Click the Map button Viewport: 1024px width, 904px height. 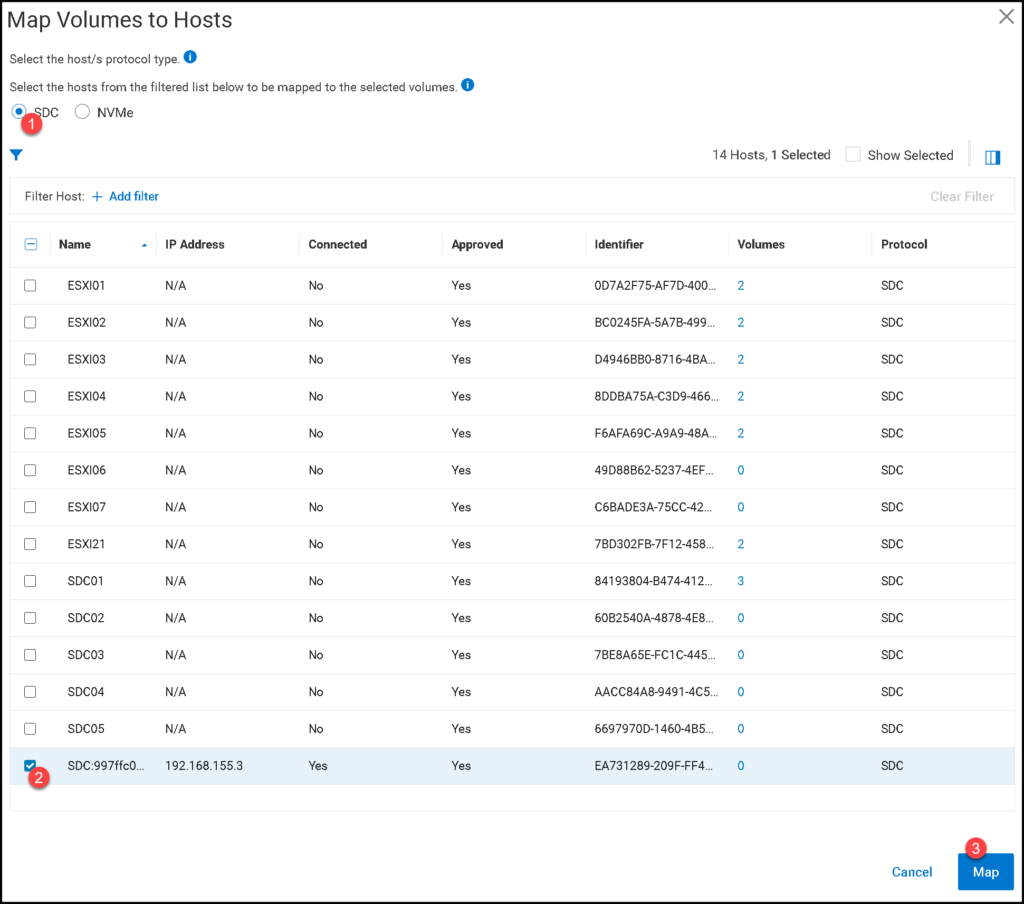tap(986, 871)
